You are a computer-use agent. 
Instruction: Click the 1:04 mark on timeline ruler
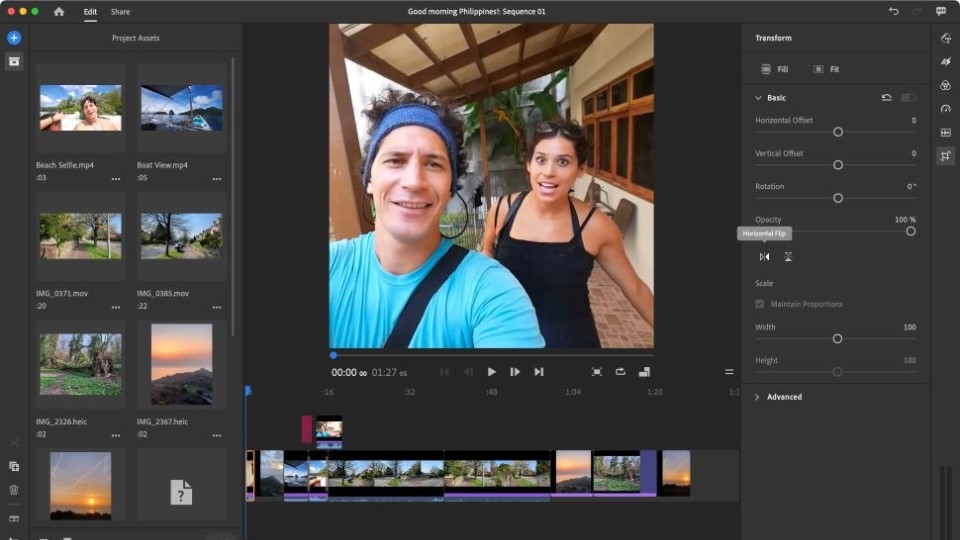pos(573,392)
